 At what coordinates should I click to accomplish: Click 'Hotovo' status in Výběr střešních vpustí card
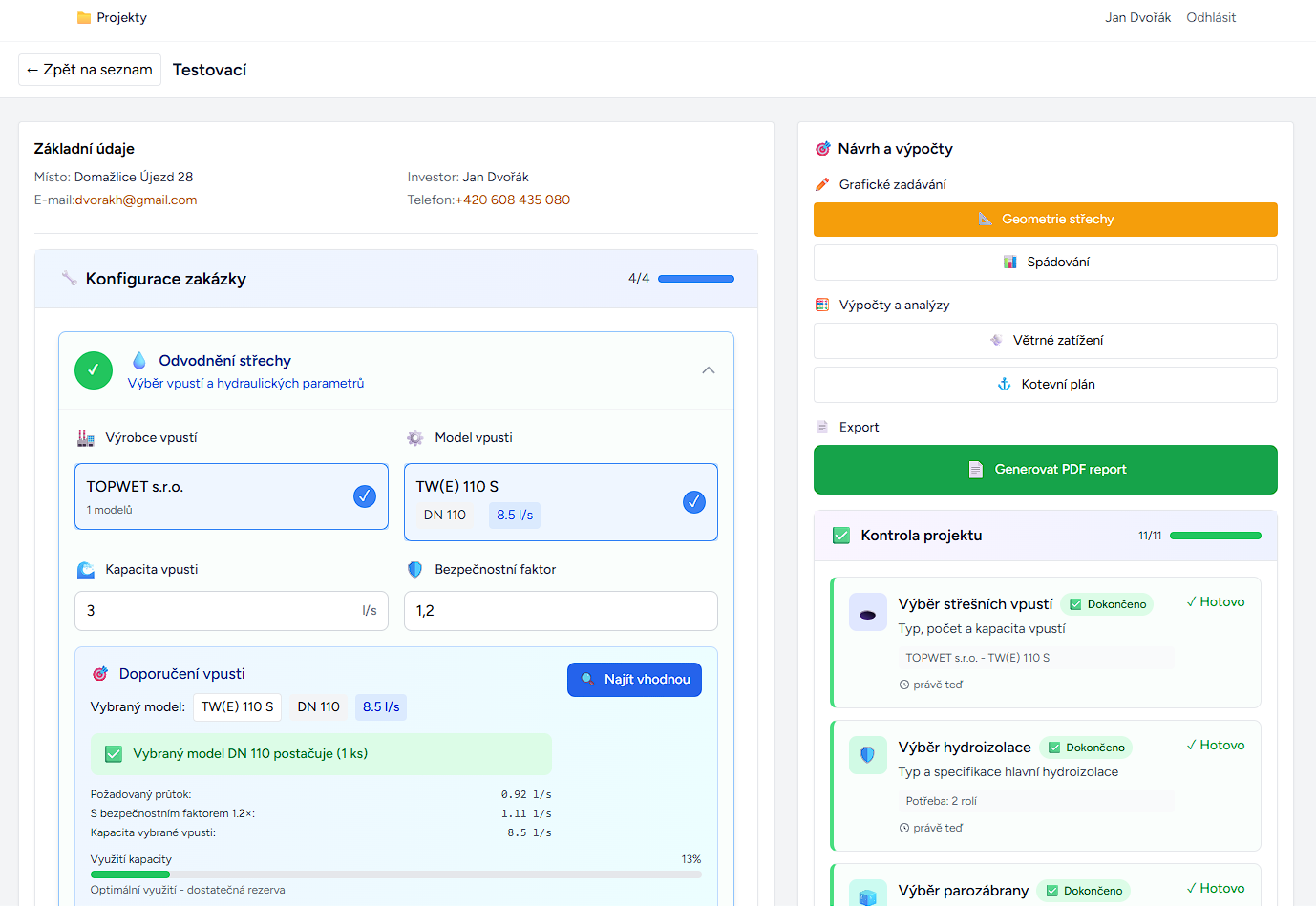click(x=1216, y=602)
